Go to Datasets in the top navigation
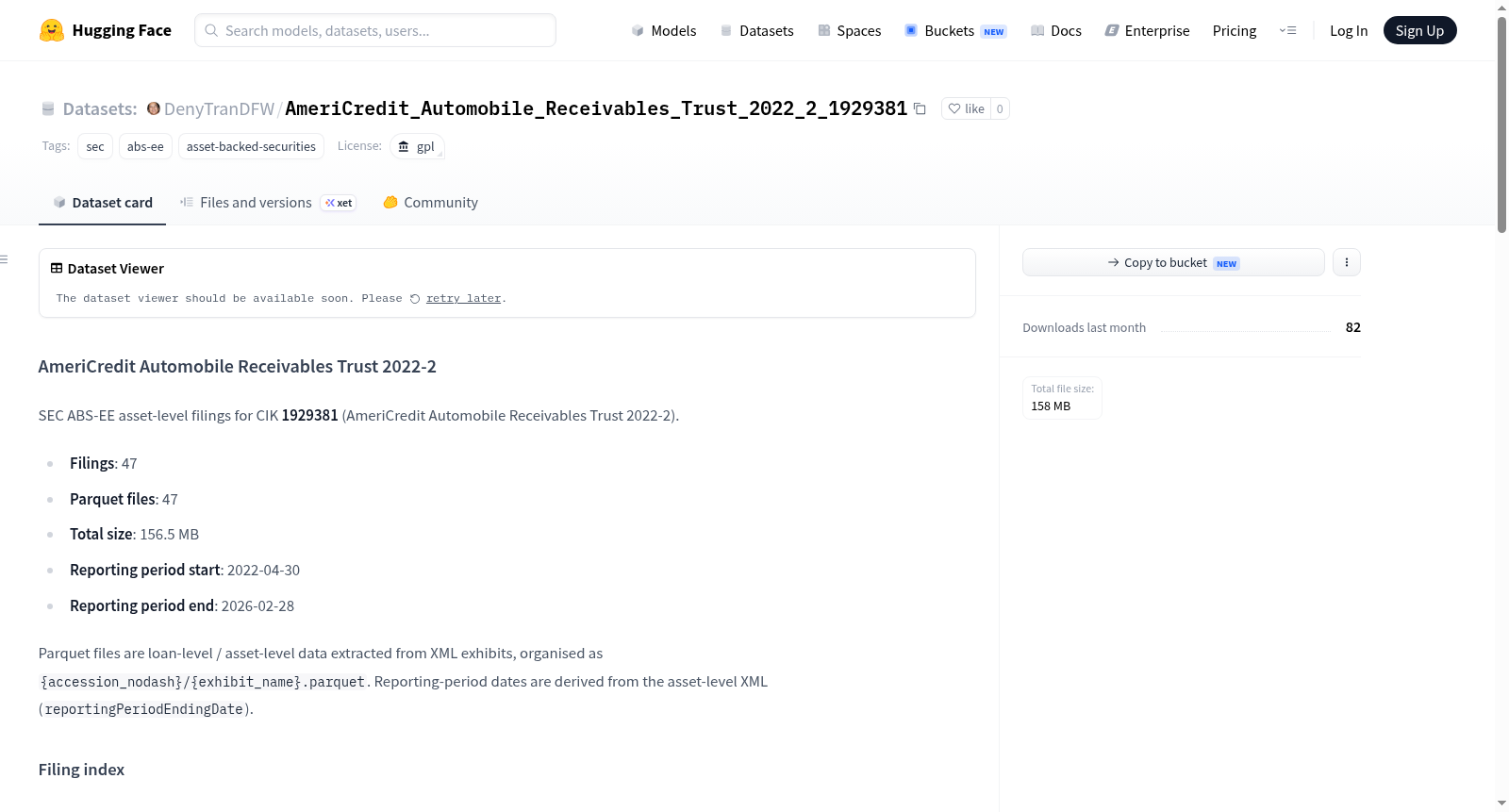This screenshot has height=812, width=1509. tap(756, 30)
